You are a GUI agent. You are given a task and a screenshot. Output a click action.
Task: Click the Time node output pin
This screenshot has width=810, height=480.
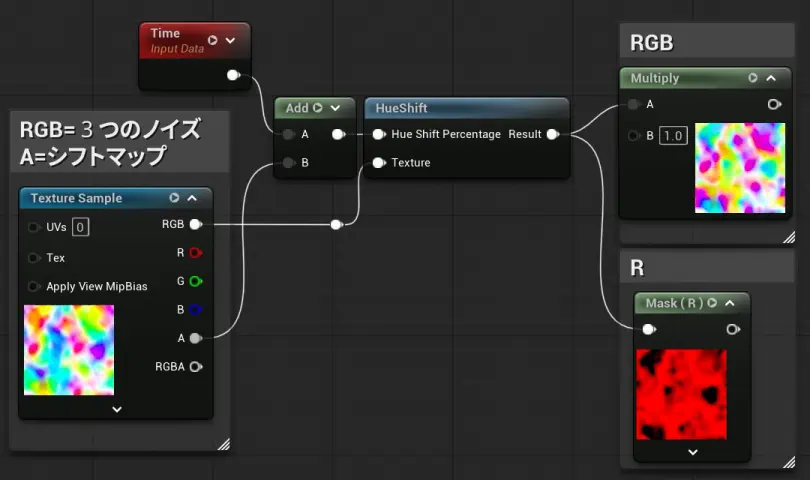click(x=233, y=75)
